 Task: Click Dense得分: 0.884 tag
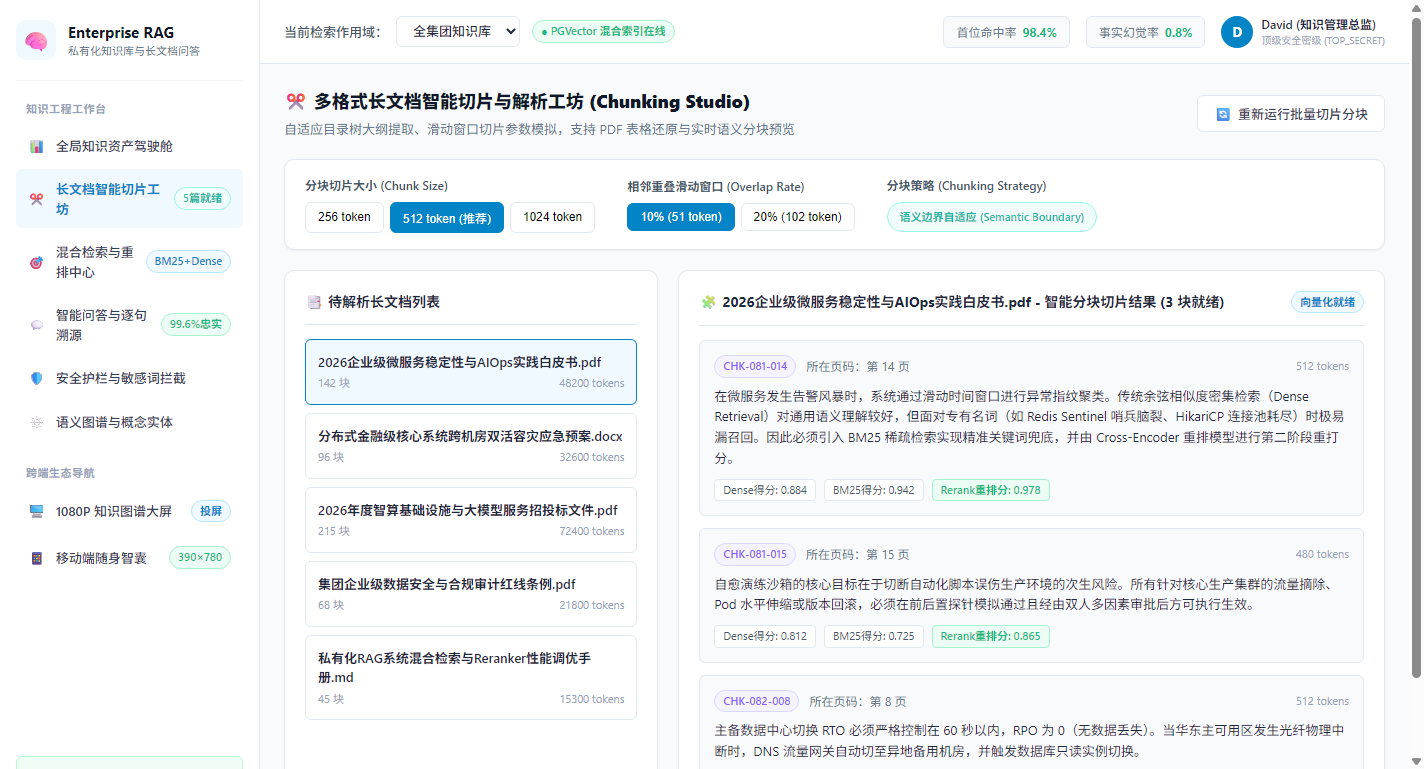tap(765, 490)
